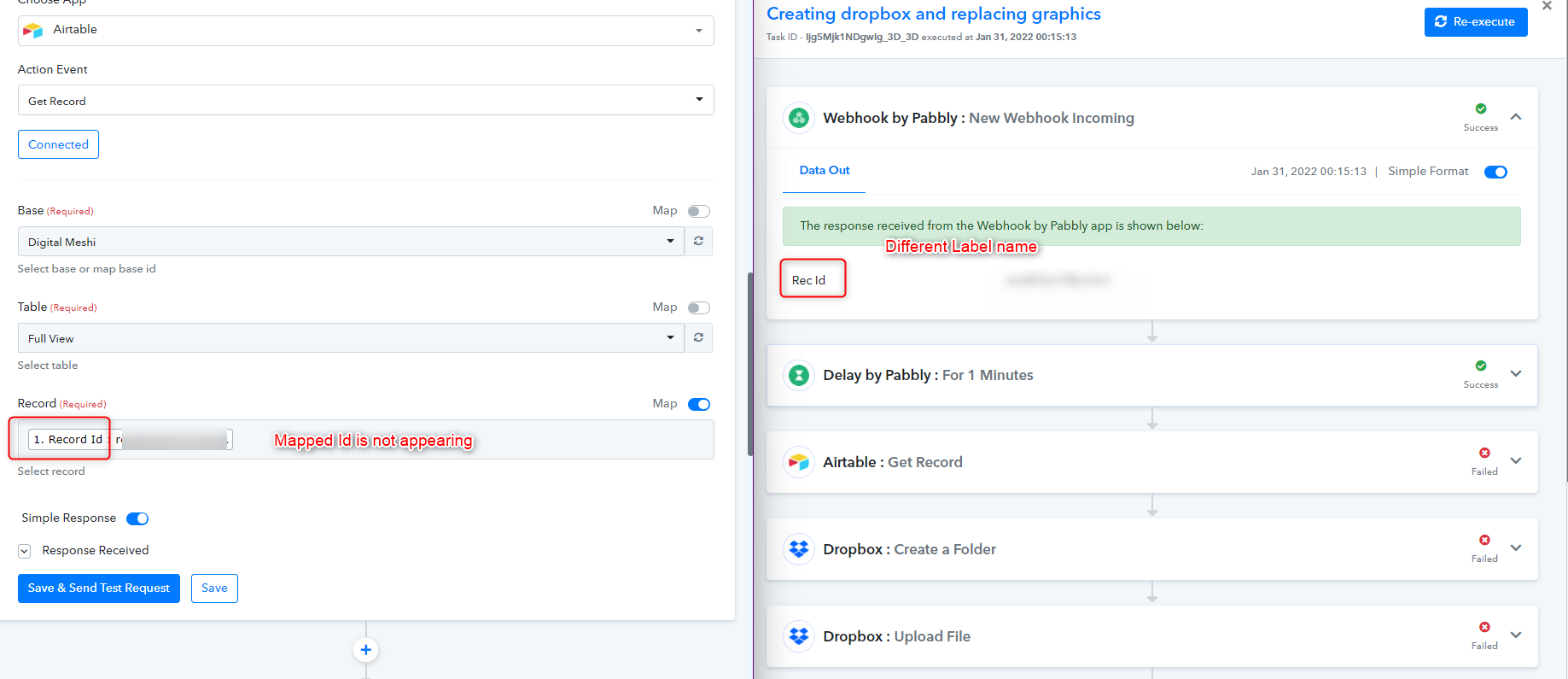
Task: Click the Delay step green success checkmark
Action: pos(1481,366)
